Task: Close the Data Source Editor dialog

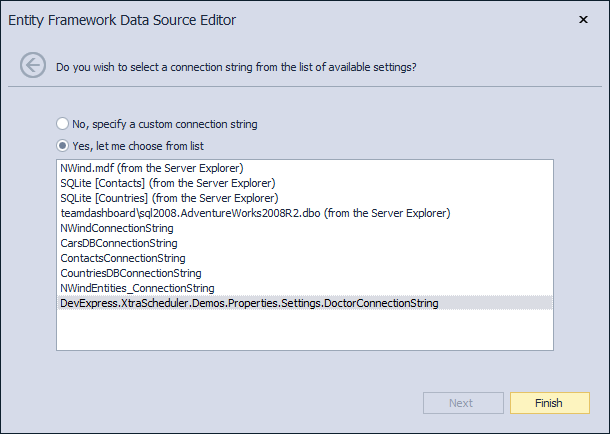Action: click(x=584, y=19)
